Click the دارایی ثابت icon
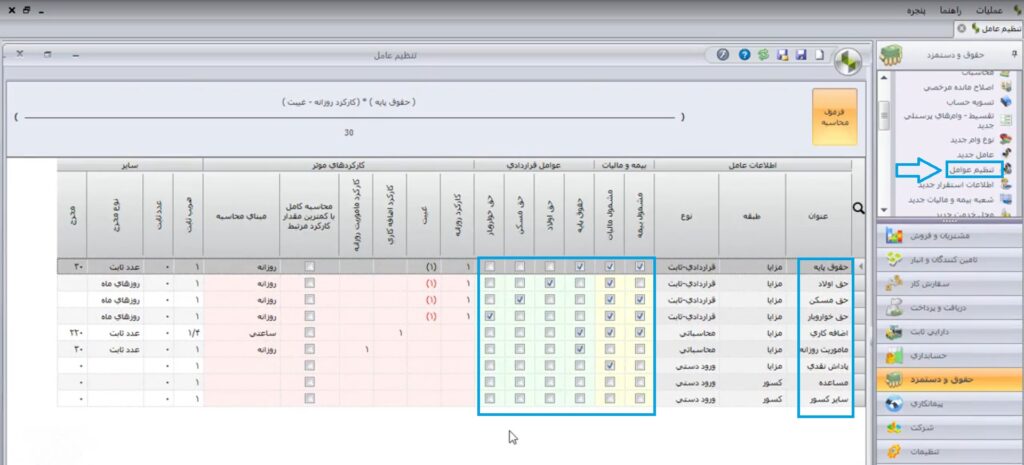This screenshot has width=1024, height=465. [894, 332]
